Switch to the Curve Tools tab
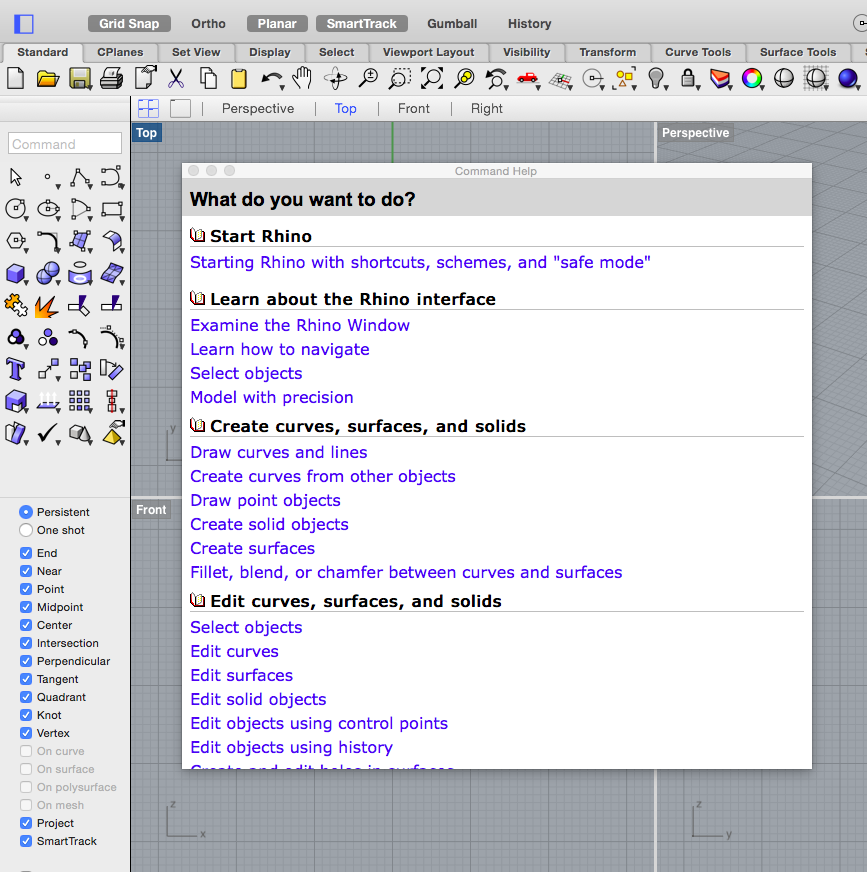The width and height of the screenshot is (867, 872). click(697, 52)
